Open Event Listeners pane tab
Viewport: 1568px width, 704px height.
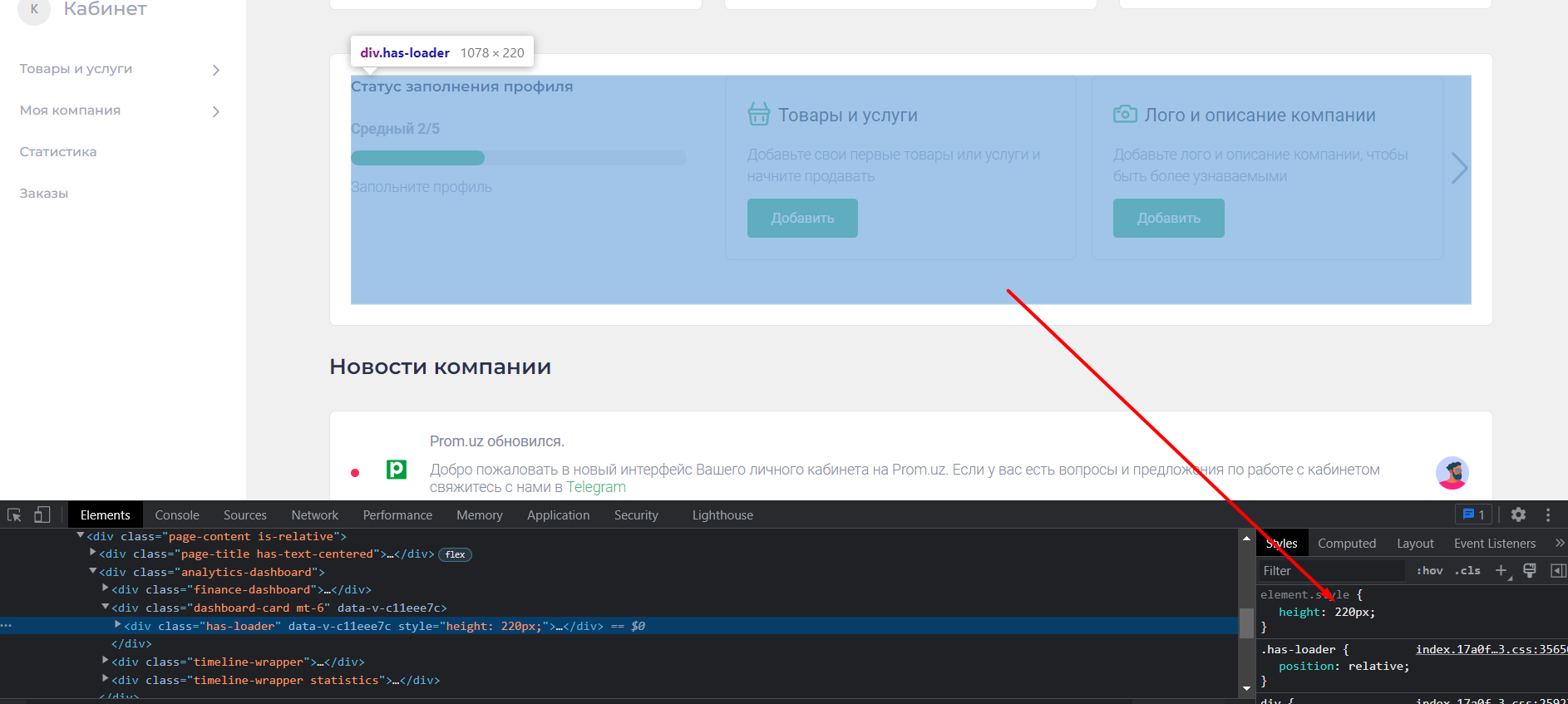(x=1495, y=544)
